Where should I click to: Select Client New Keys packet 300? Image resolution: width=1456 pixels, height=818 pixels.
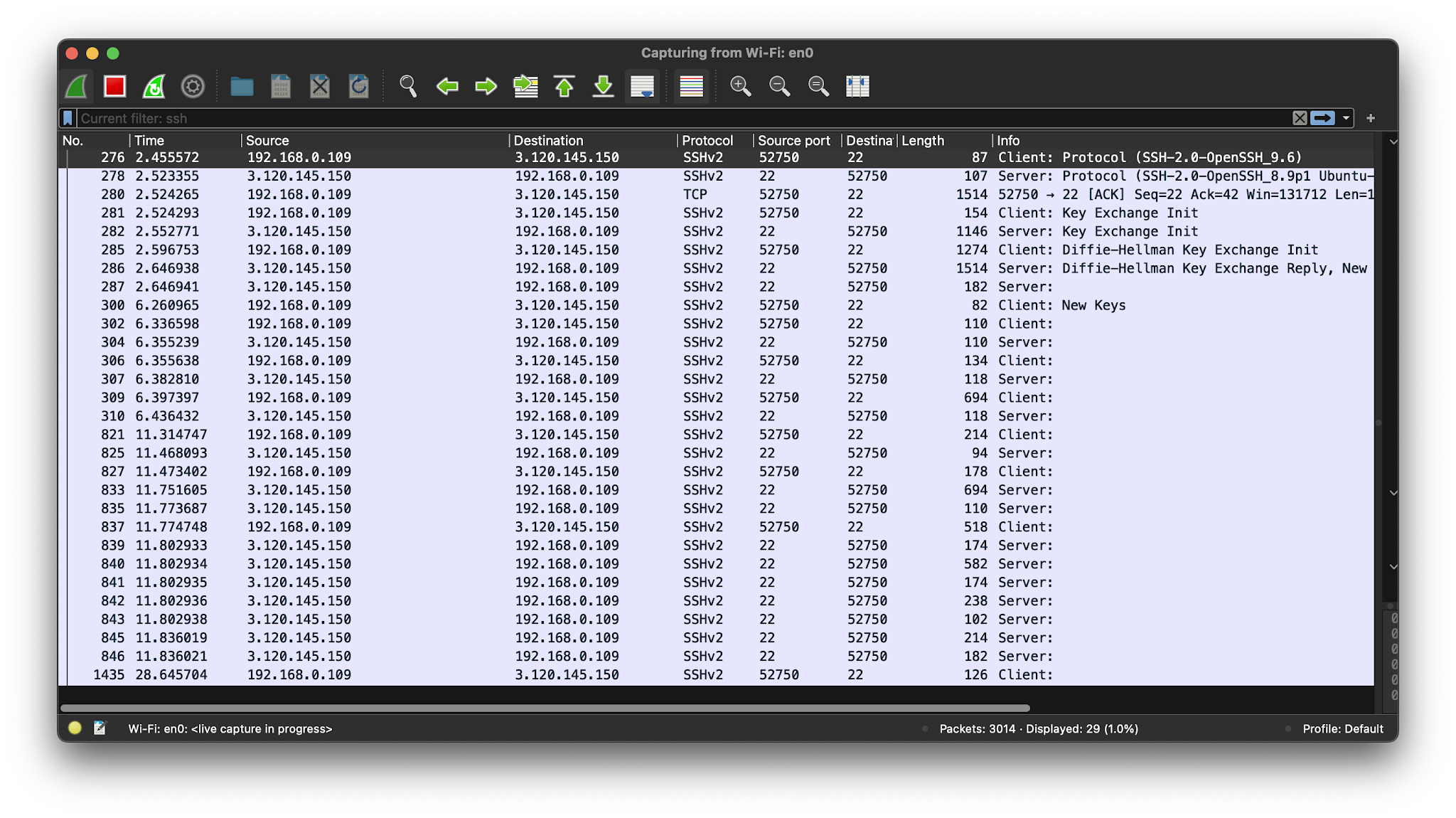[717, 305]
